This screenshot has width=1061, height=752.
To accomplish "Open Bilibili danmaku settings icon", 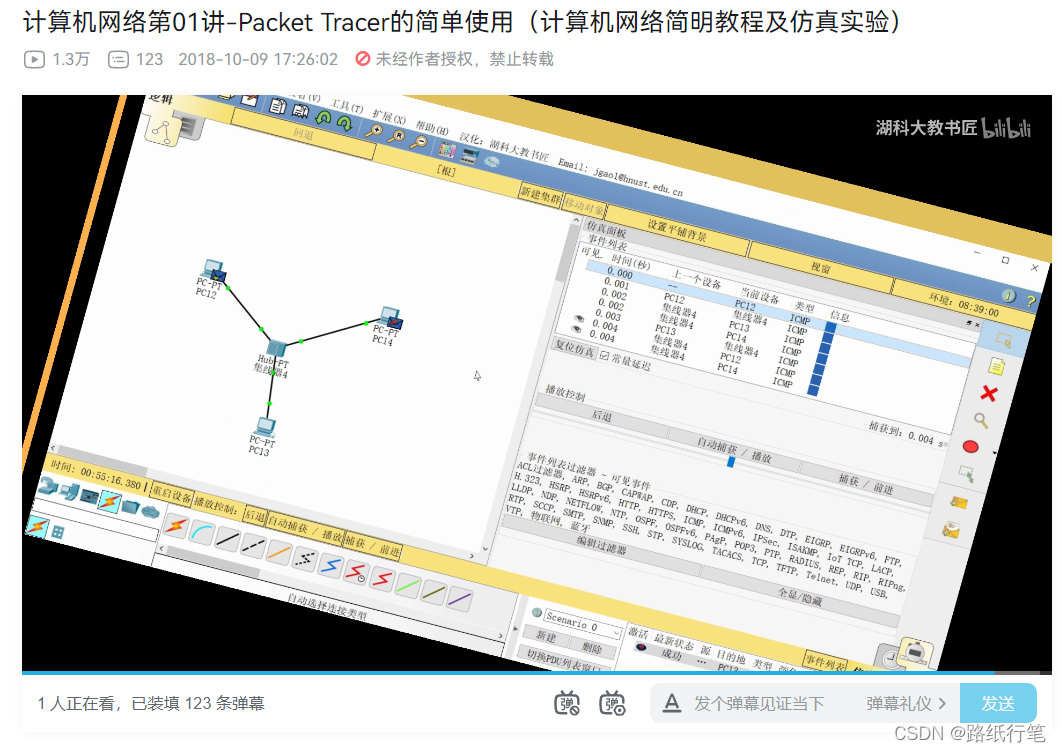I will [612, 703].
